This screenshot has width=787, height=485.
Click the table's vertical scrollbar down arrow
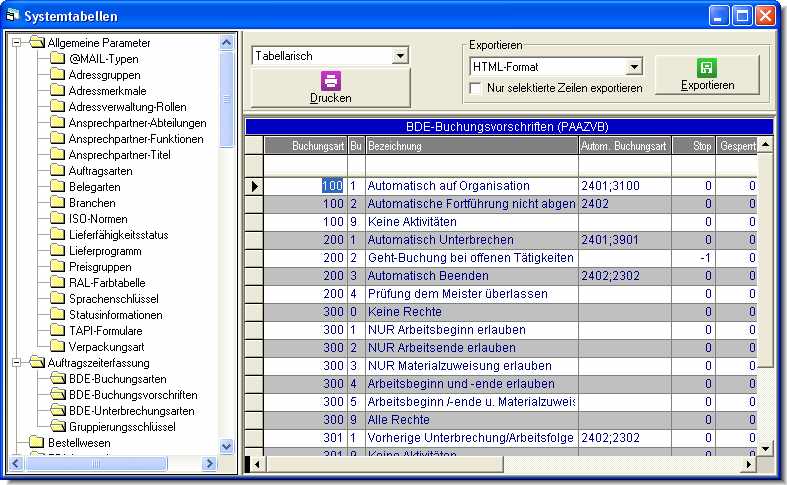point(766,447)
